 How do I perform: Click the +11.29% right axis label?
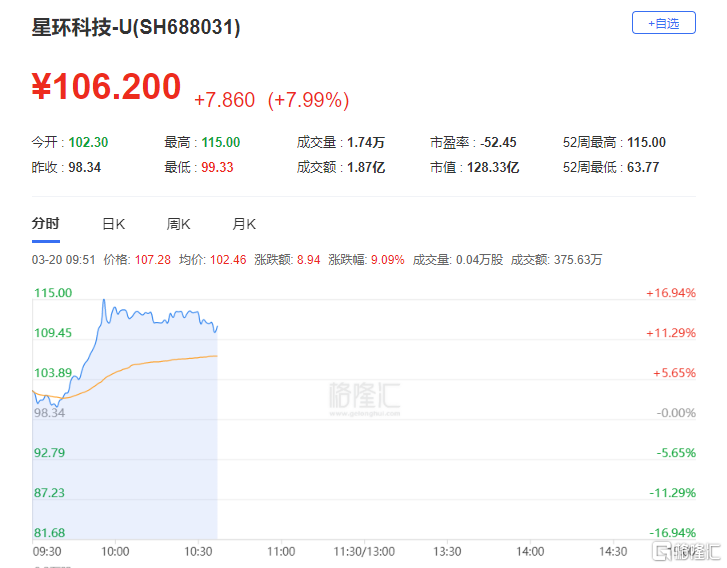[x=671, y=333]
